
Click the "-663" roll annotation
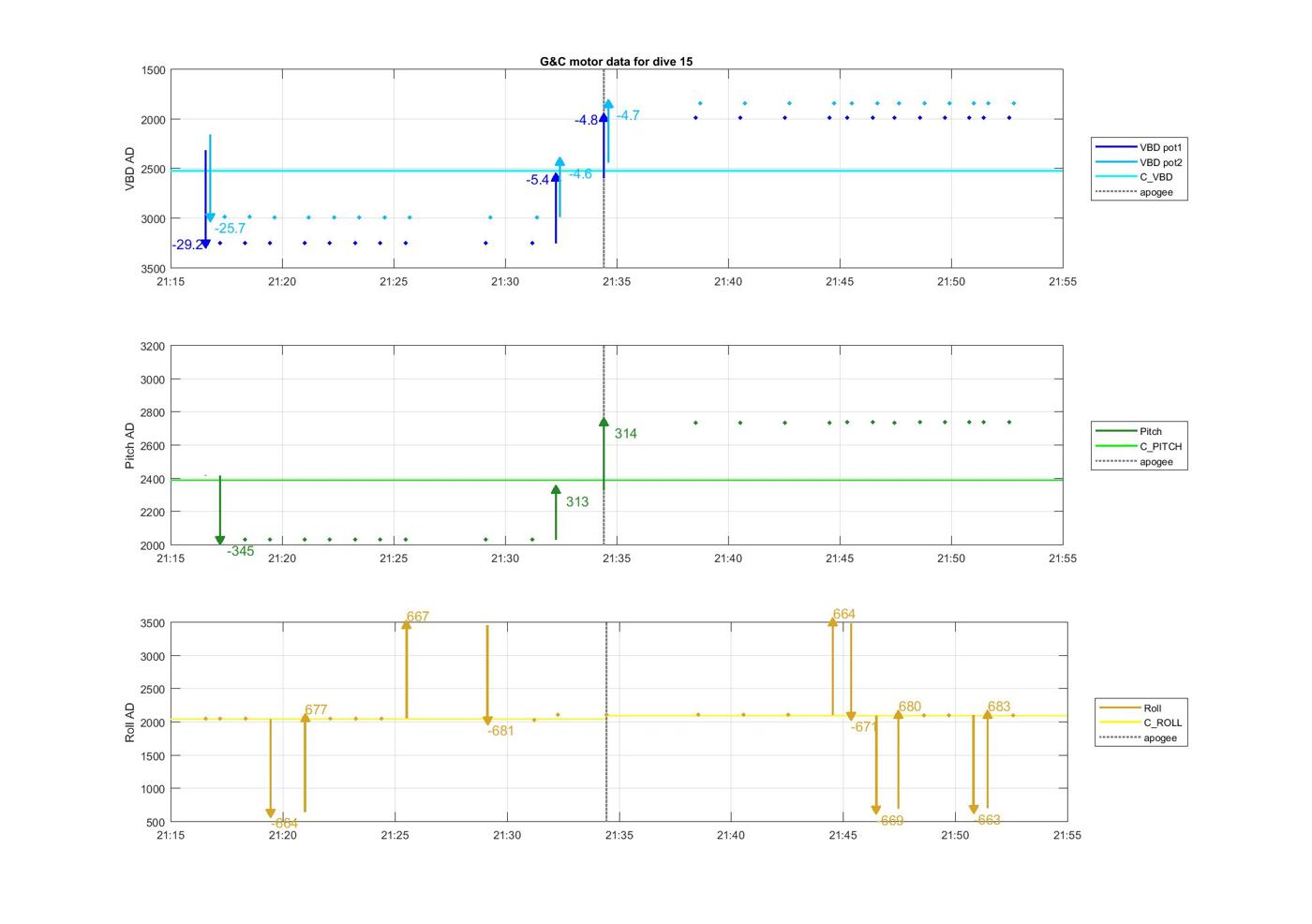(x=988, y=820)
